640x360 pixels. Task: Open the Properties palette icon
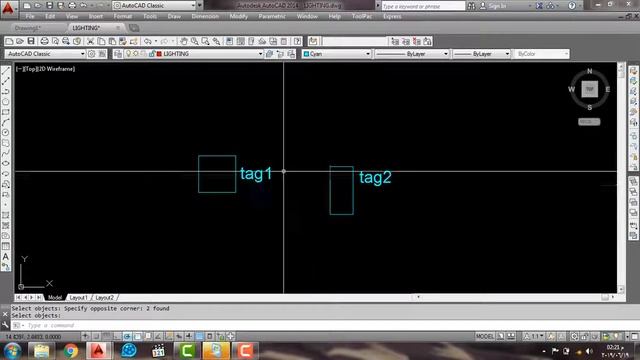click(x=229, y=41)
